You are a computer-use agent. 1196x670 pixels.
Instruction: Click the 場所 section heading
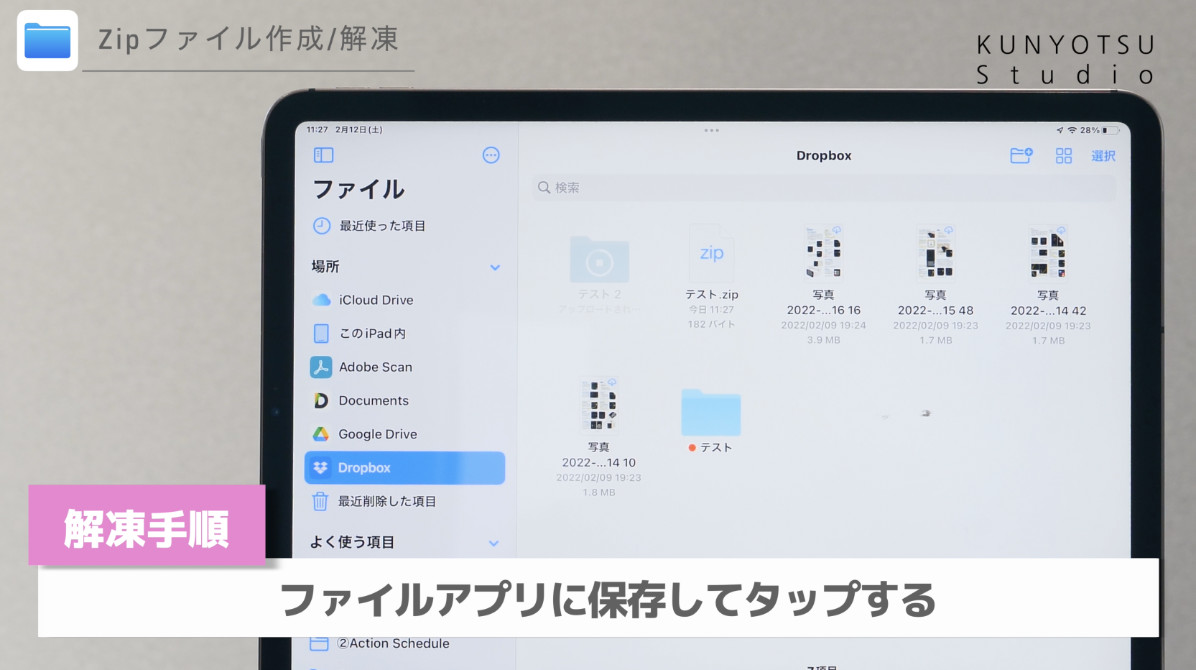[x=325, y=266]
